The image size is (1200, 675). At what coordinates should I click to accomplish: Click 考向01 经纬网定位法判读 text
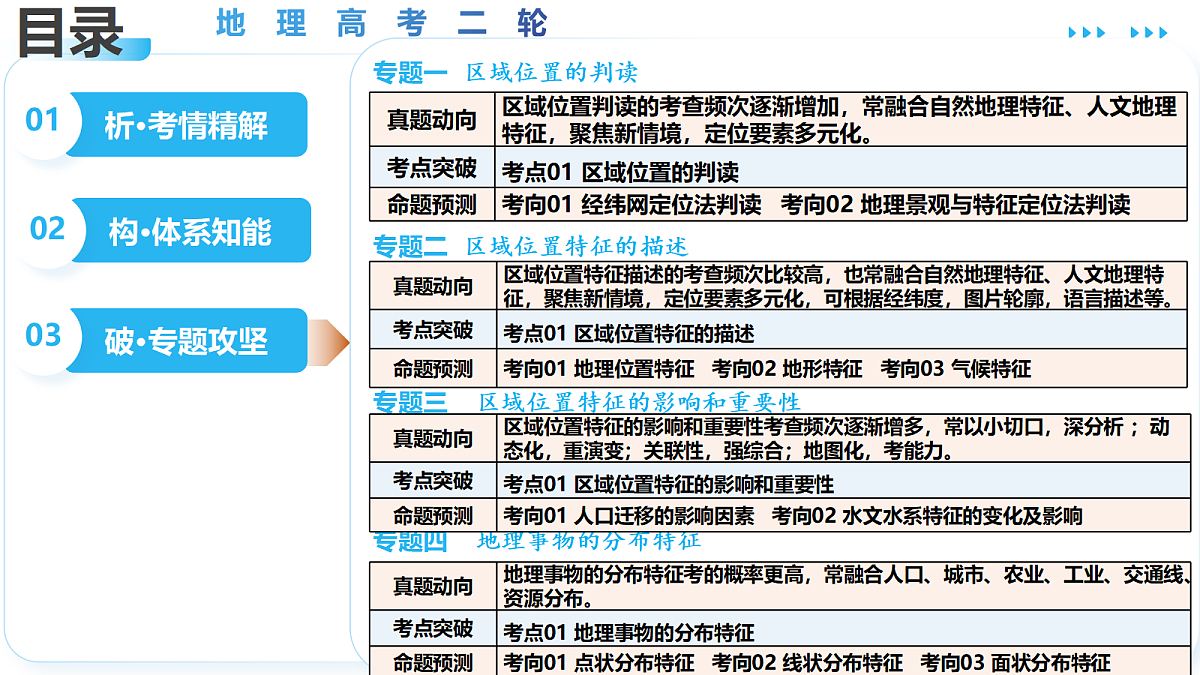point(631,205)
